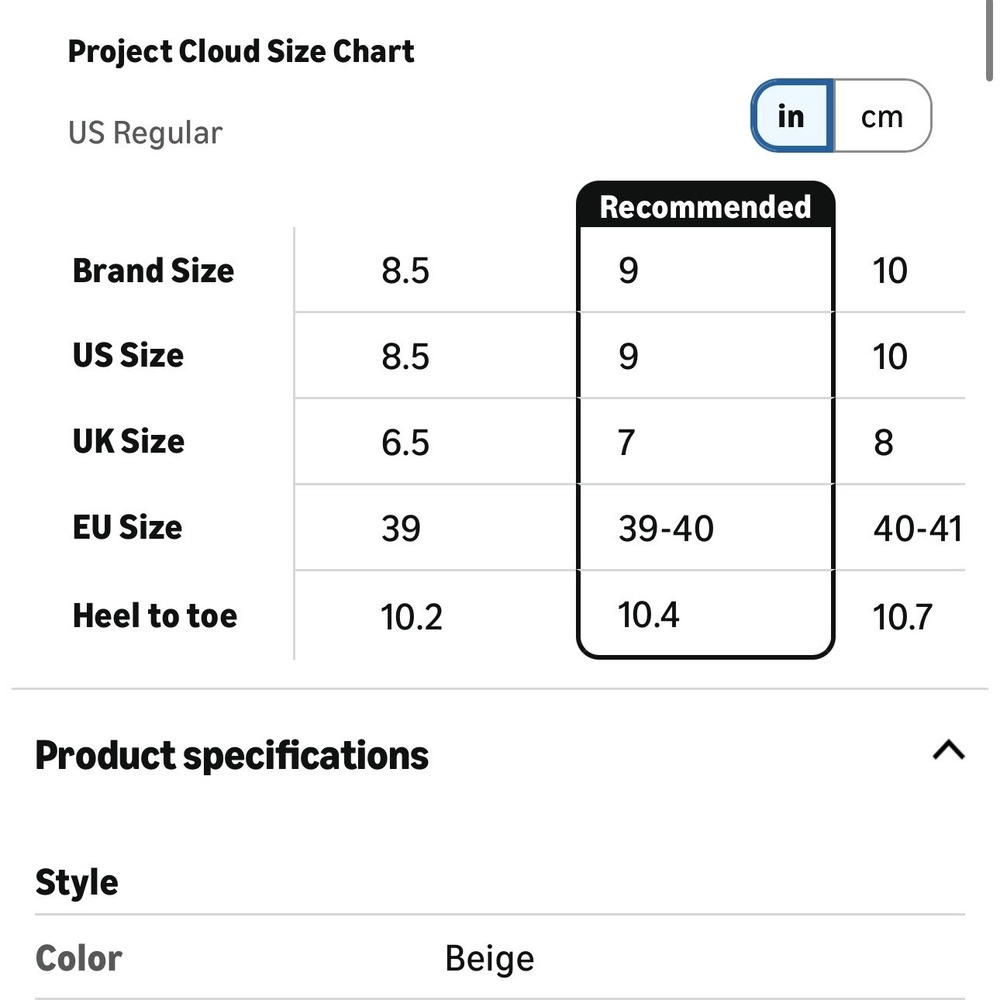The image size is (1000, 1000).
Task: Click the Heel to toe row label
Action: pyautogui.click(x=155, y=615)
